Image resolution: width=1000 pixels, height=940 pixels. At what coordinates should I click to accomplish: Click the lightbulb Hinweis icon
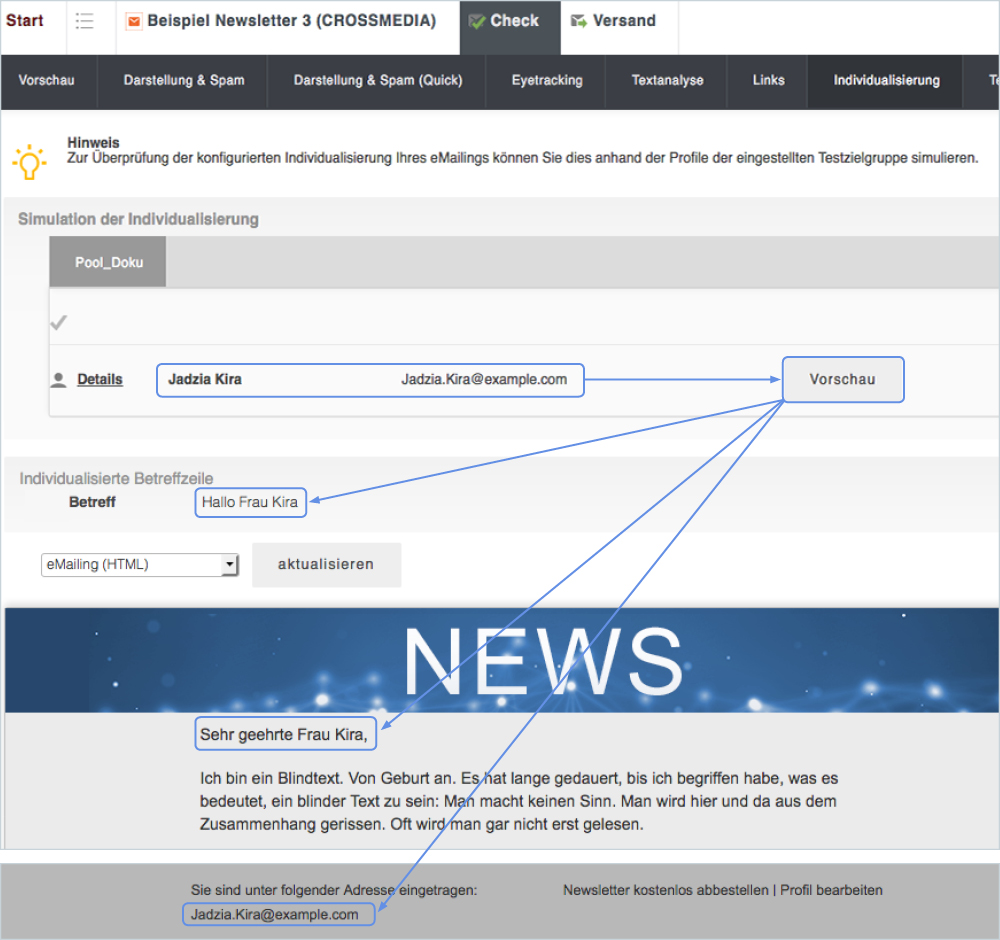(29, 161)
